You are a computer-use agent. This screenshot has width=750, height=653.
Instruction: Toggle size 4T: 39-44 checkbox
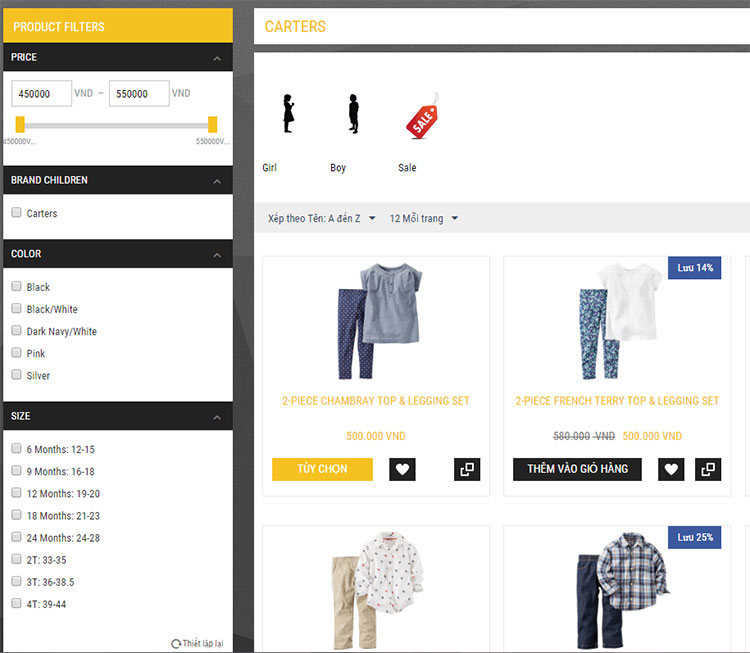point(16,603)
